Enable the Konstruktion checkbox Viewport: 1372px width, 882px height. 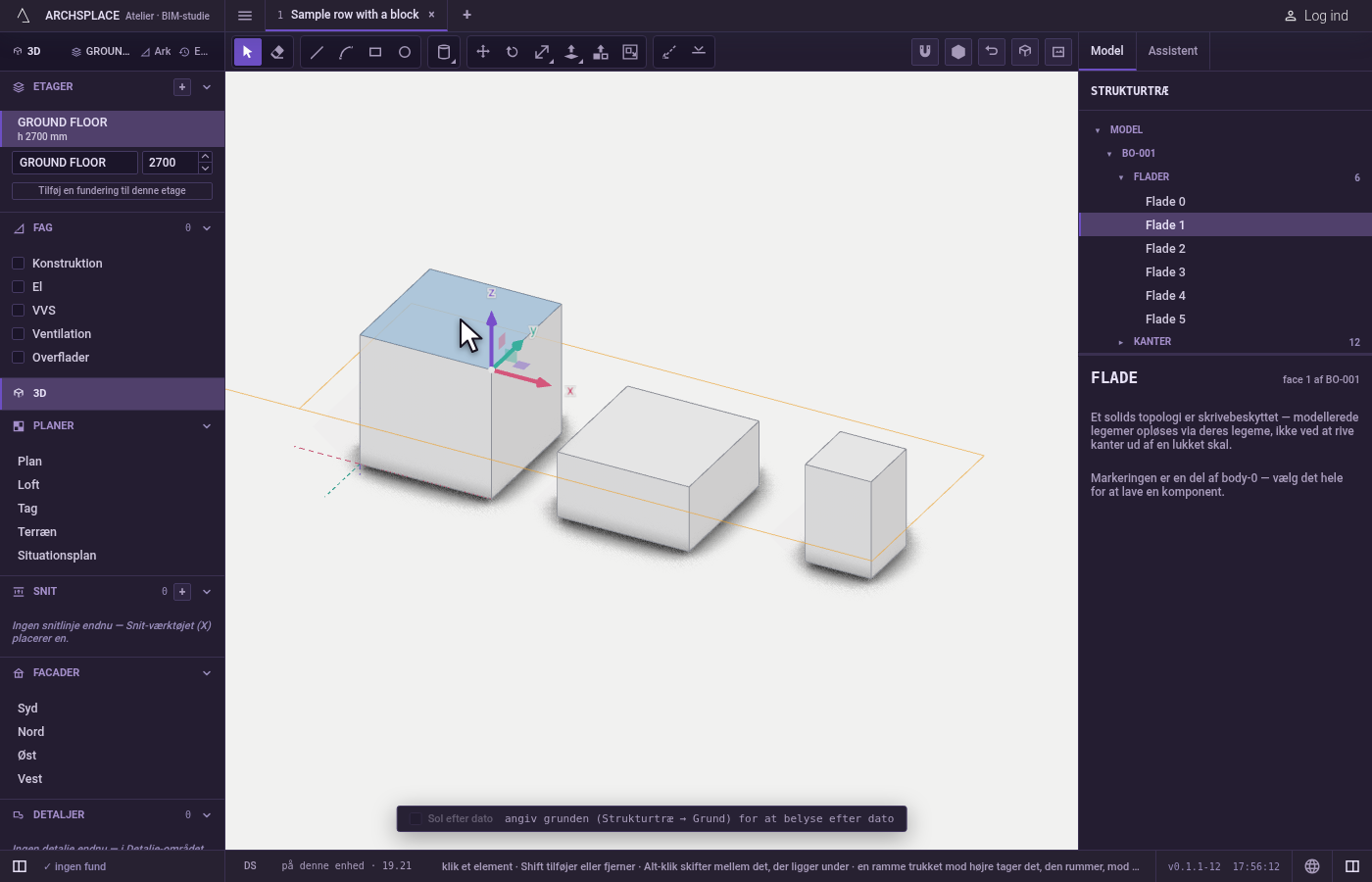coord(18,264)
